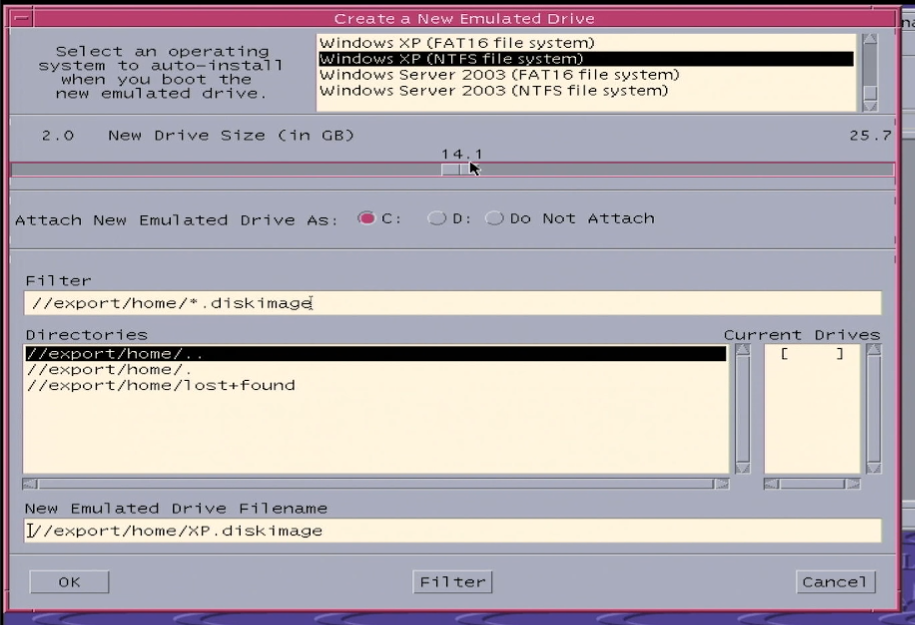This screenshot has width=915, height=625.
Task: Choose Windows Server 2003 (NTFS file system)
Action: coord(586,90)
